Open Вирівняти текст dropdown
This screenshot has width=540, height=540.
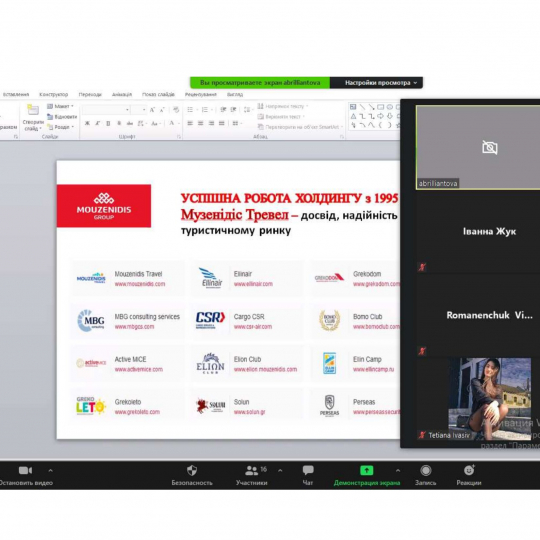click(x=281, y=117)
